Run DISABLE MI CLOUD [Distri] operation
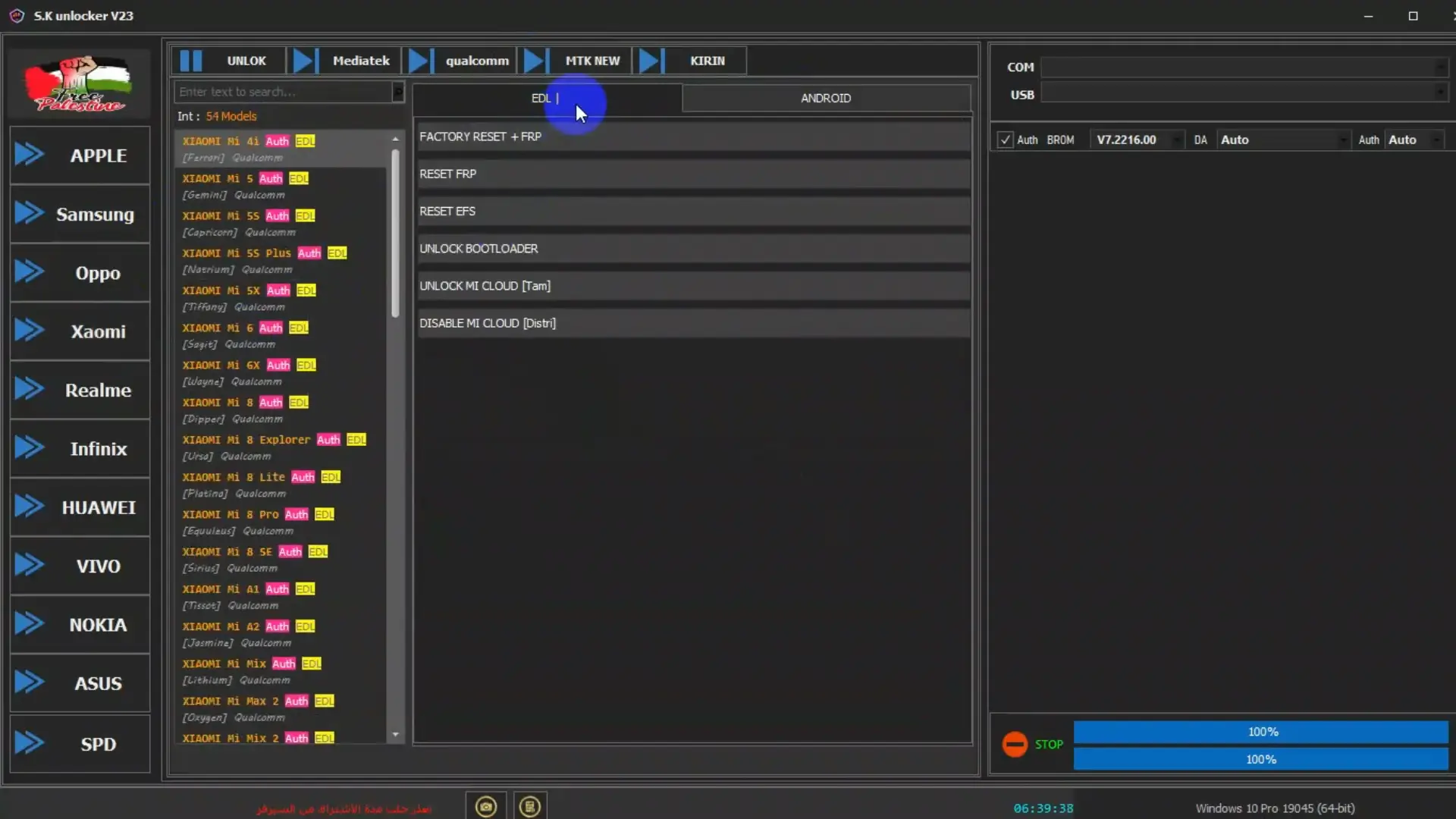This screenshot has width=1456, height=819. 693,323
